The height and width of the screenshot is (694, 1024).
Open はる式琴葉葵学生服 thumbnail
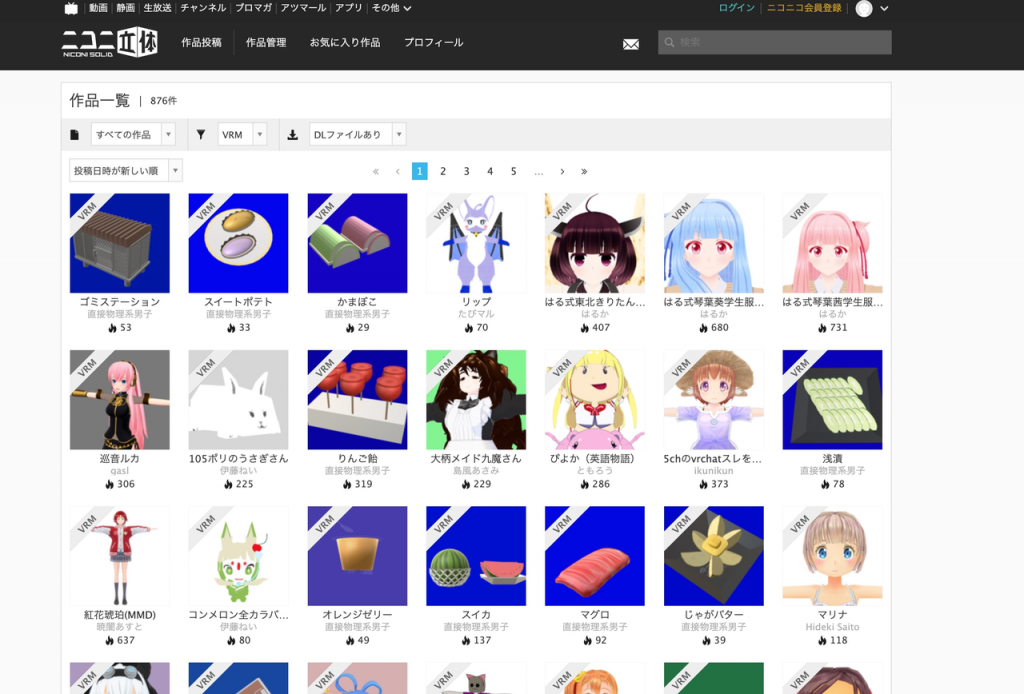pos(714,243)
